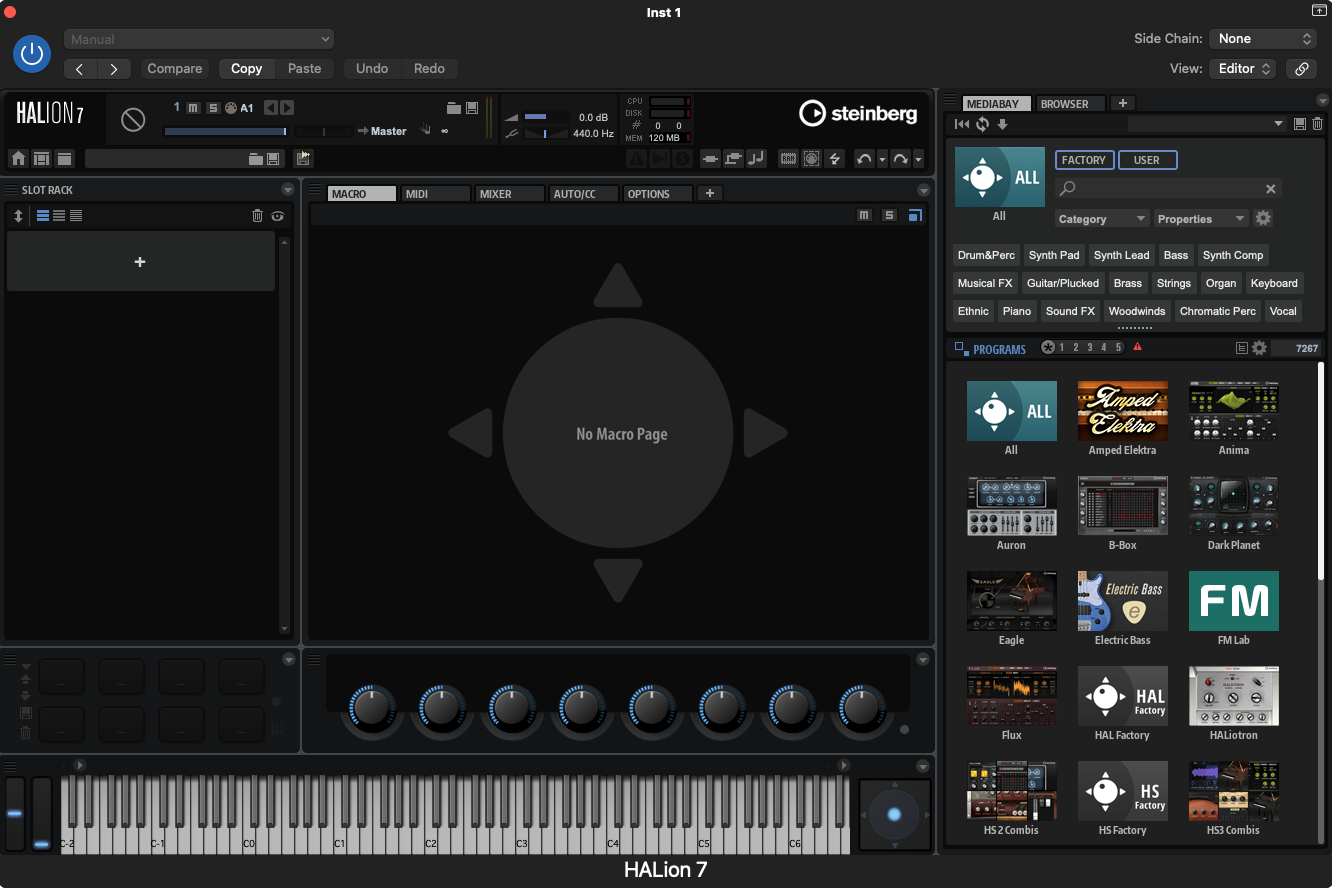Click the trash icon in Slot Rack
Screen dimensions: 1332x888
click(257, 215)
